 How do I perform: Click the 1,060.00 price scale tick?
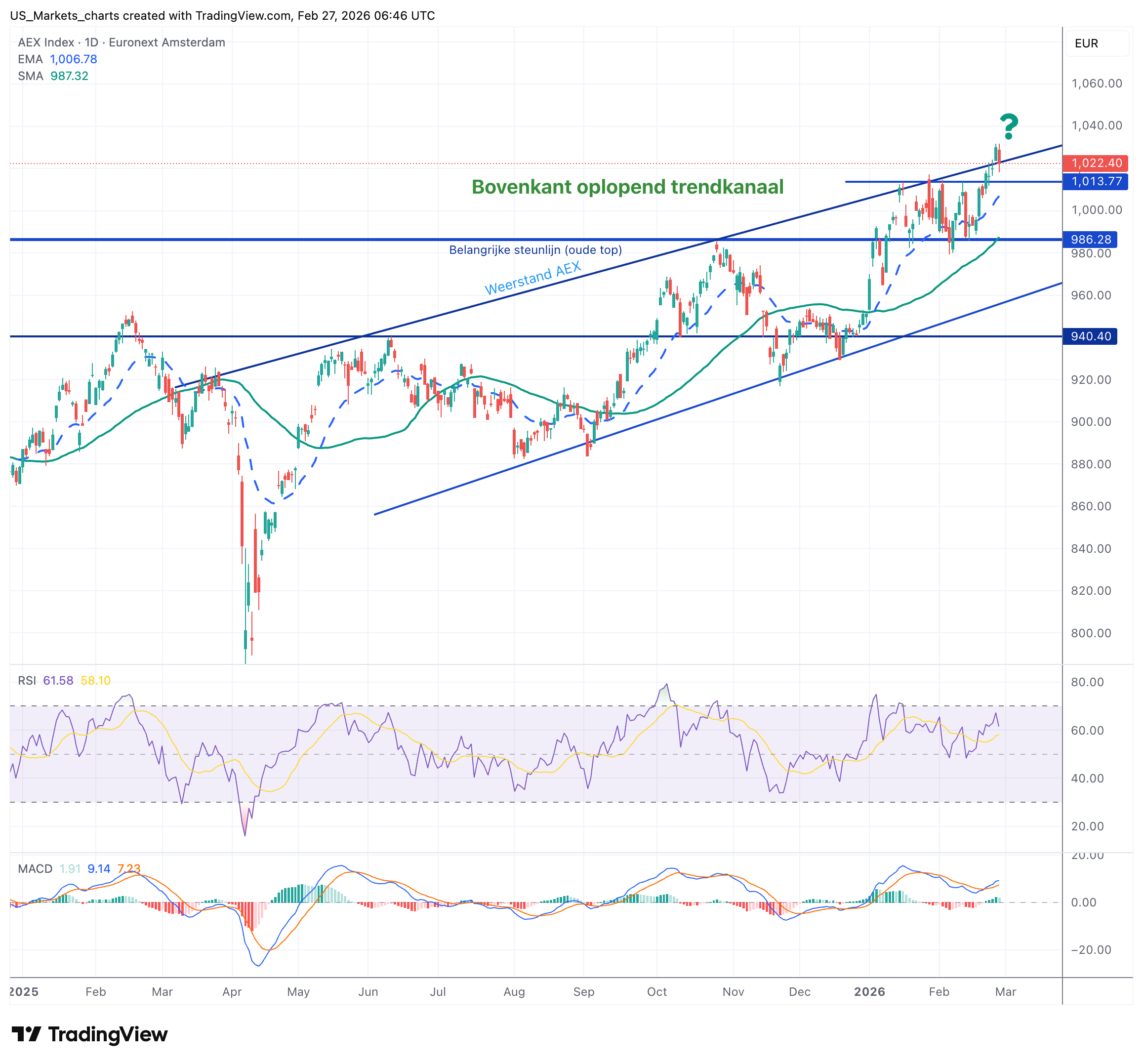coord(1097,83)
